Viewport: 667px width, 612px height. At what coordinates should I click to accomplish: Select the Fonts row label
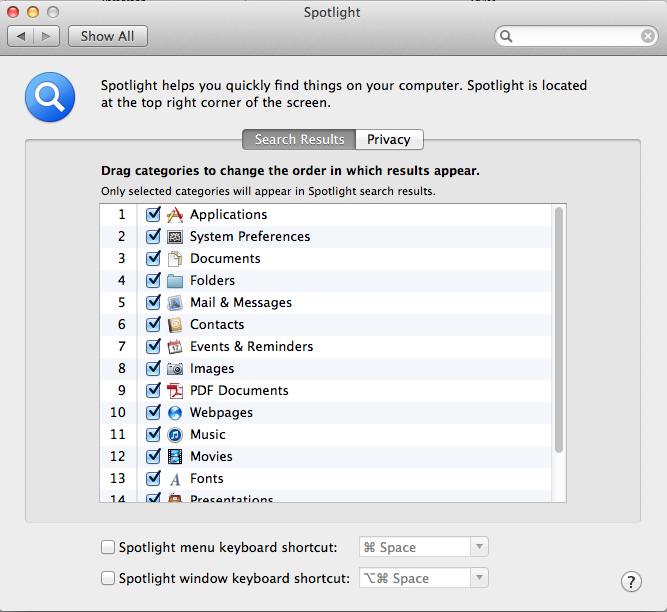pos(206,478)
